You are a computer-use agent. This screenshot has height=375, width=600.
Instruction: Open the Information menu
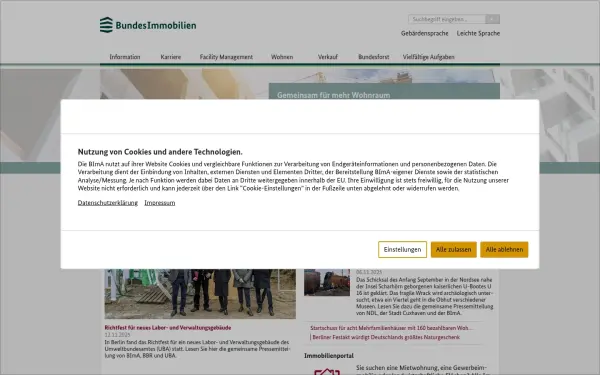(125, 57)
